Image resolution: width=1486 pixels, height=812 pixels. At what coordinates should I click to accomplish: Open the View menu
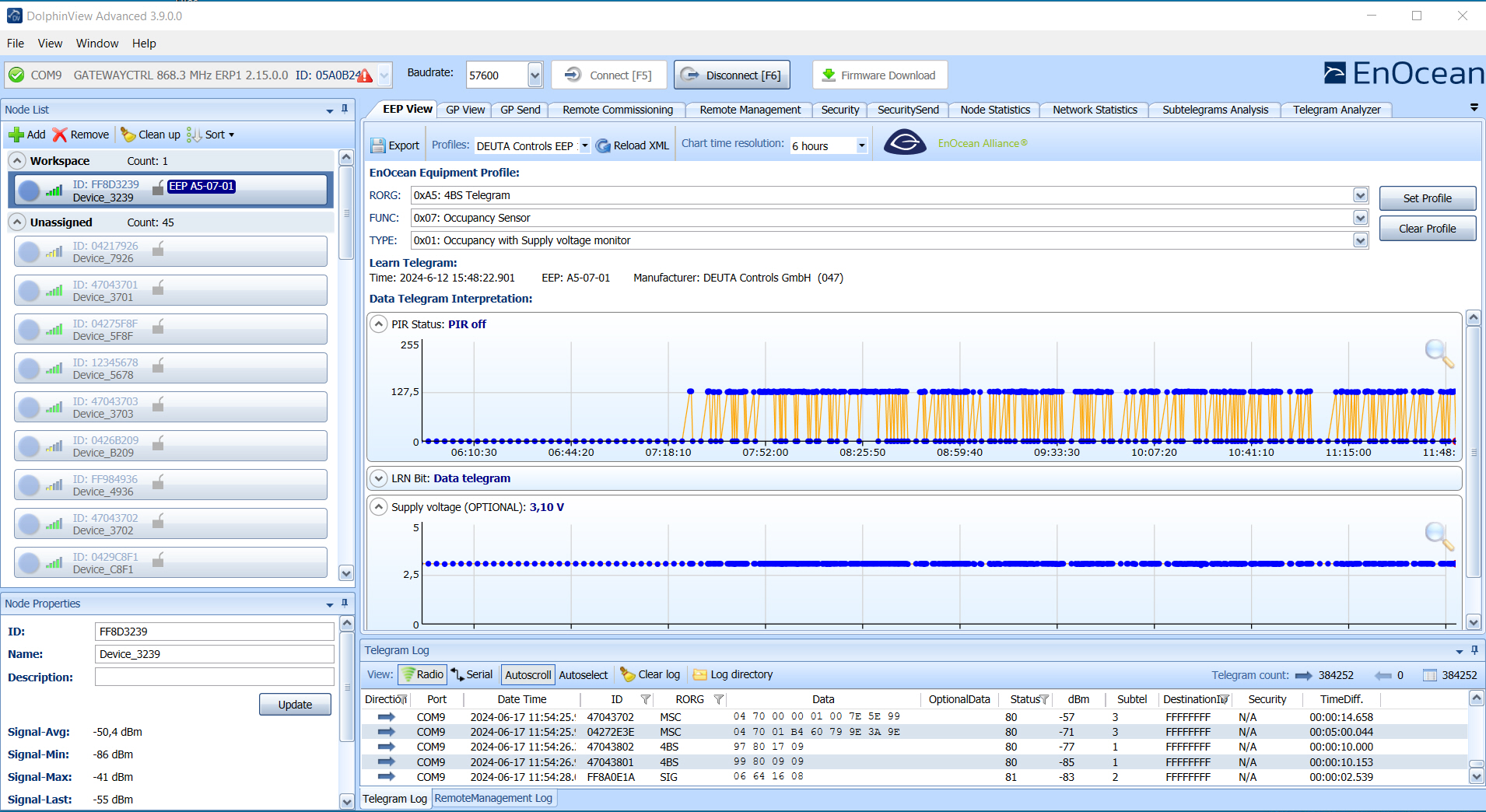50,44
